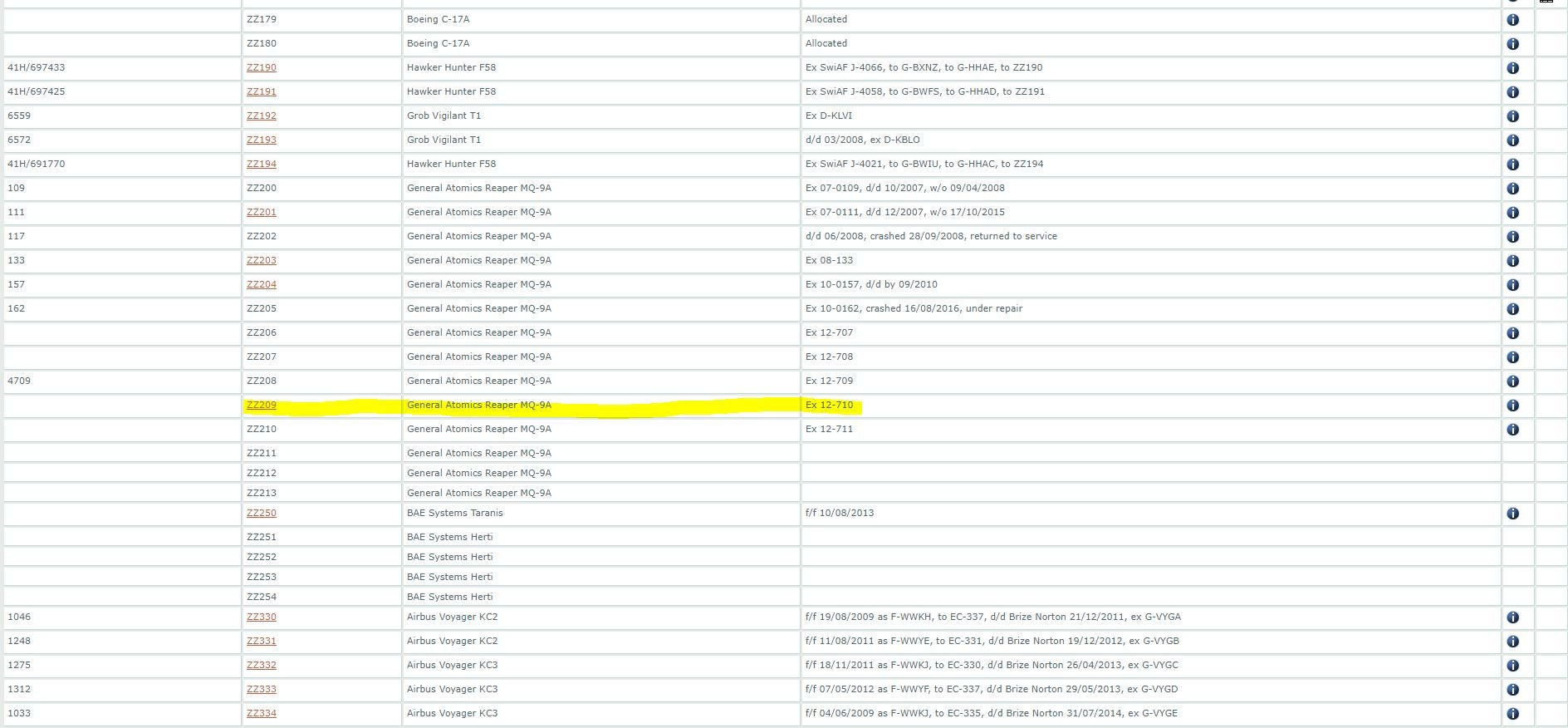Click the info icon for ZZ333

[1512, 690]
